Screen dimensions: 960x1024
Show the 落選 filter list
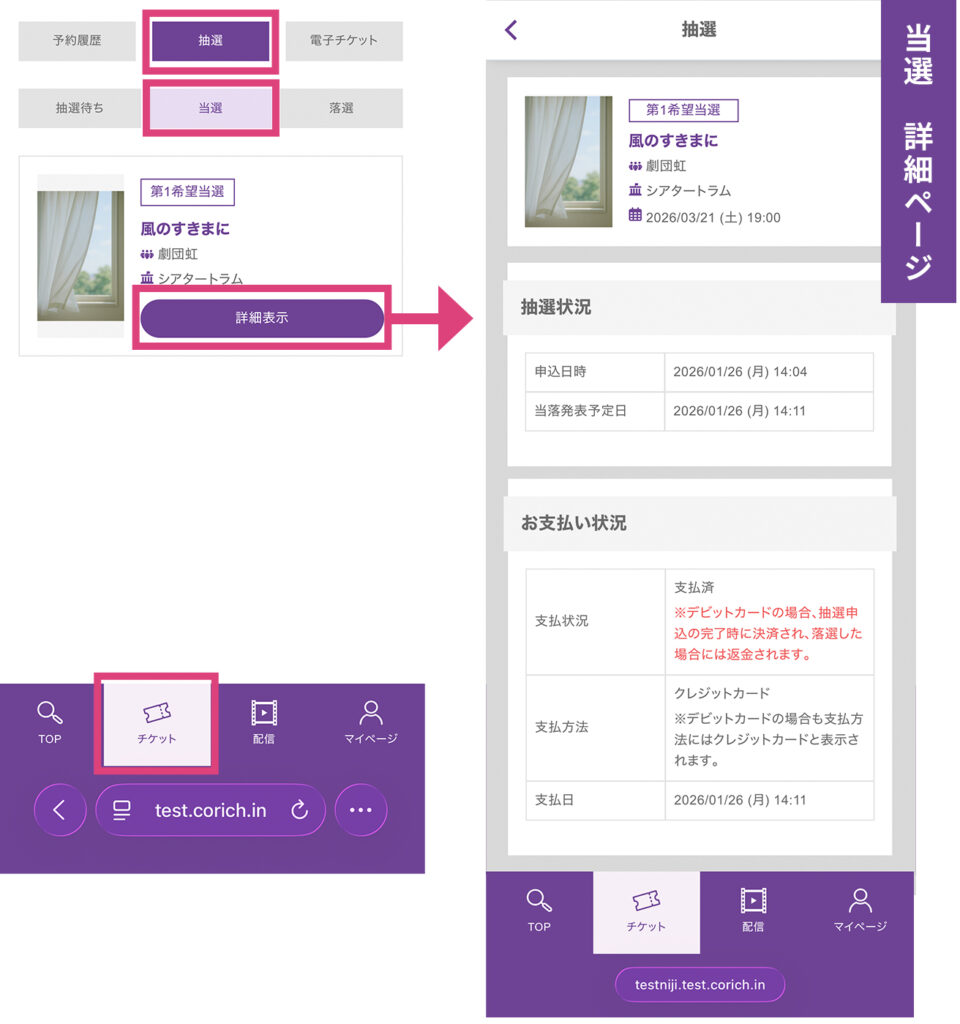(x=342, y=108)
